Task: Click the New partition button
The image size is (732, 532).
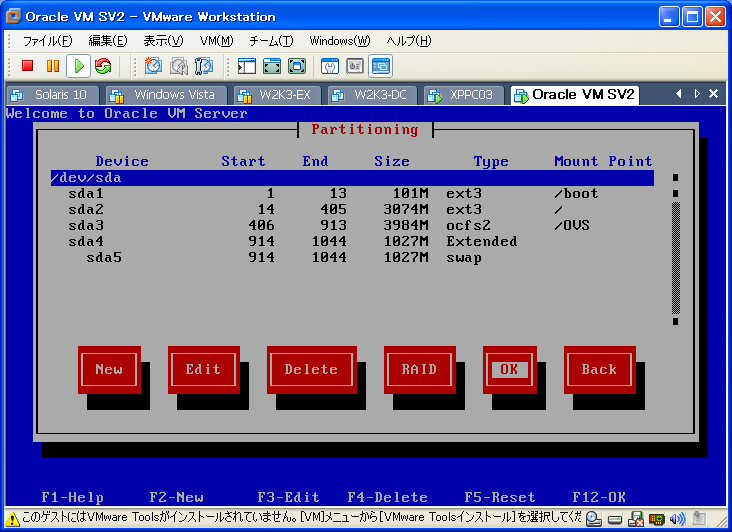Action: (x=109, y=370)
